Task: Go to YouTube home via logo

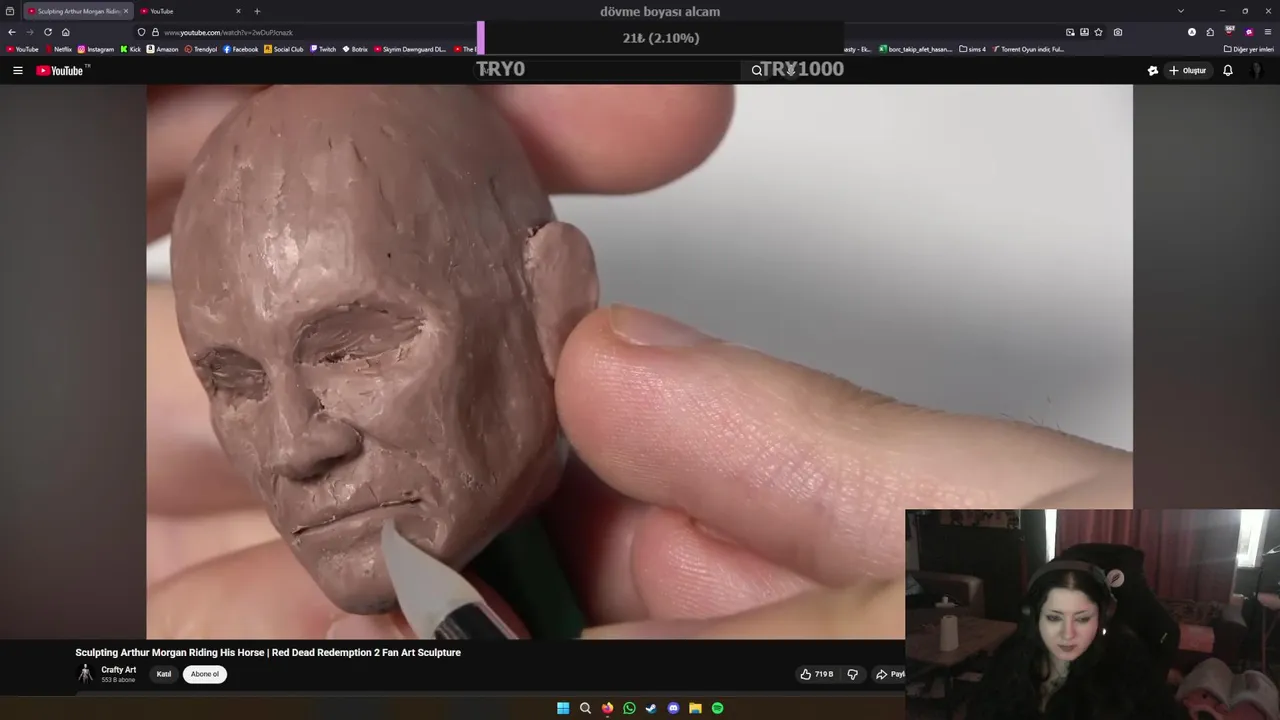Action: (62, 71)
